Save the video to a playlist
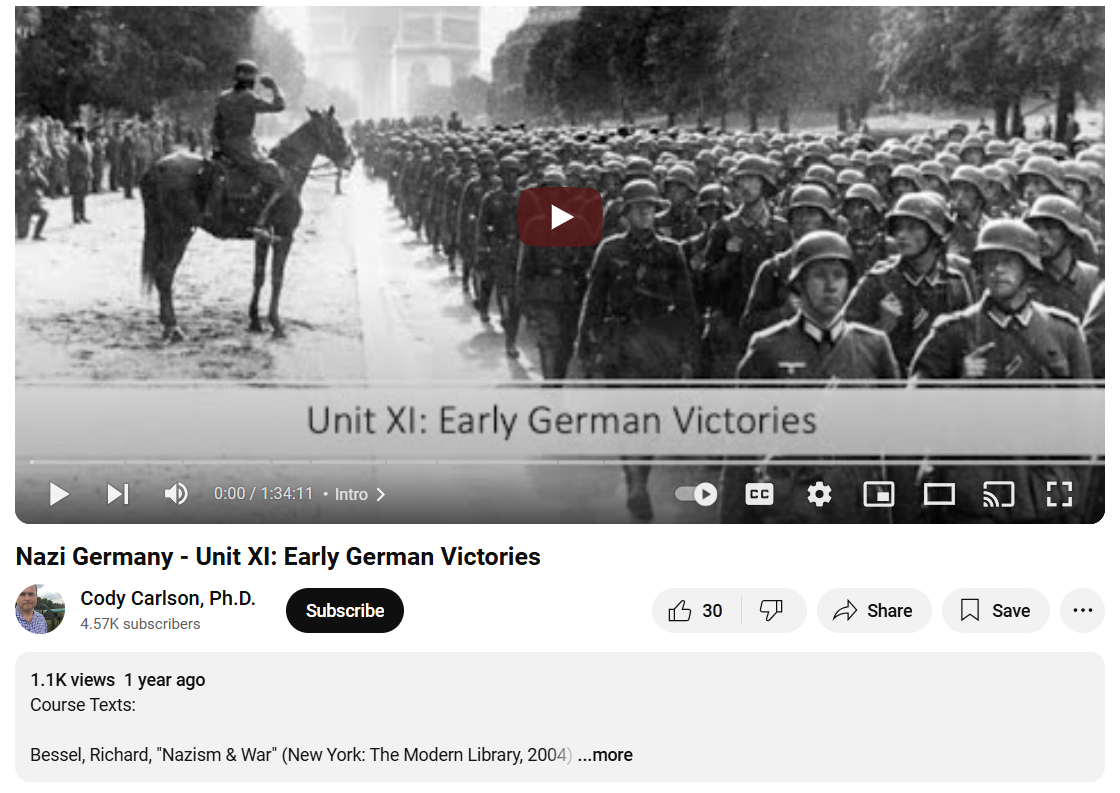This screenshot has height=793, width=1120. (x=996, y=611)
